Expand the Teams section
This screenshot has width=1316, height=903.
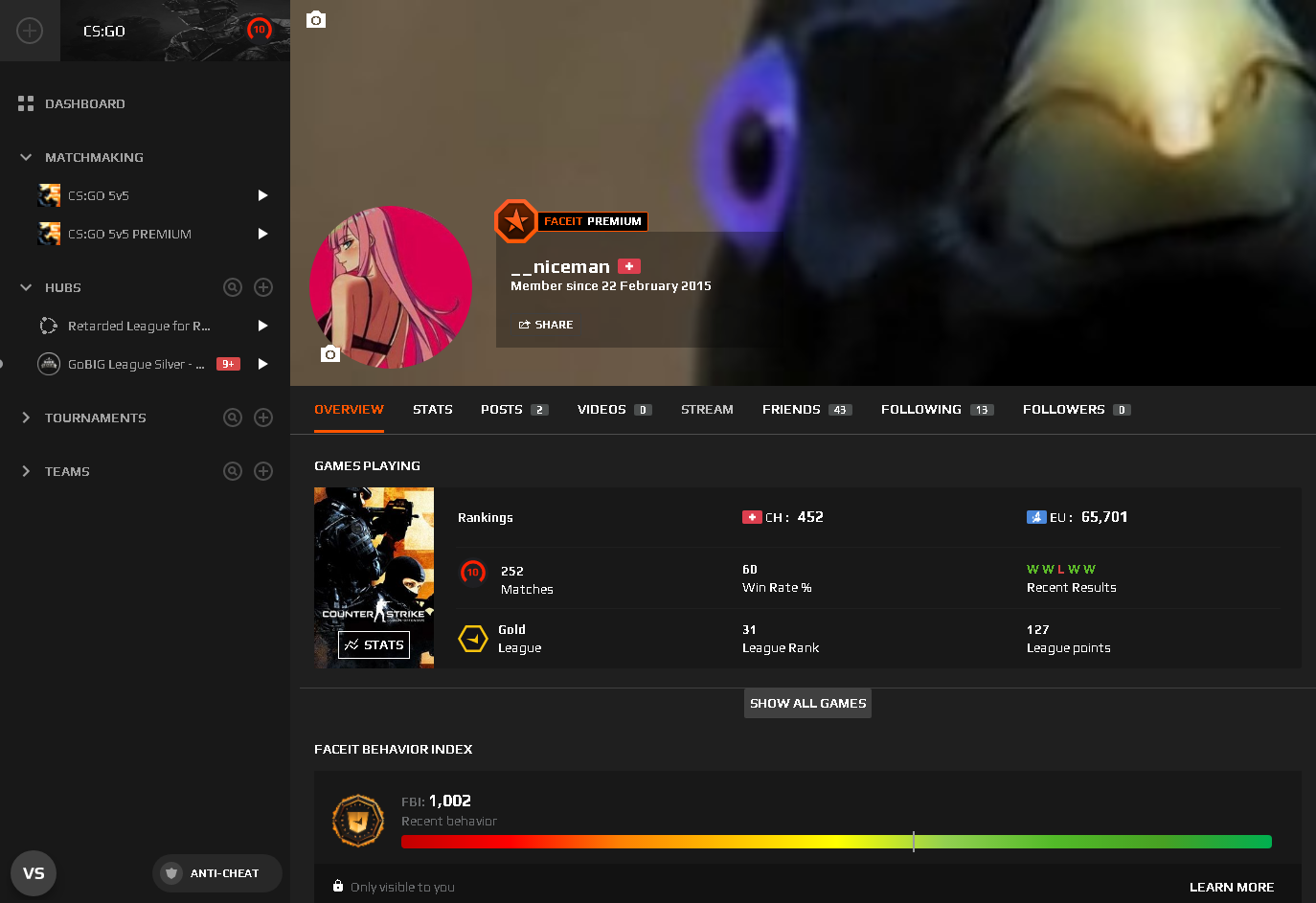26,471
